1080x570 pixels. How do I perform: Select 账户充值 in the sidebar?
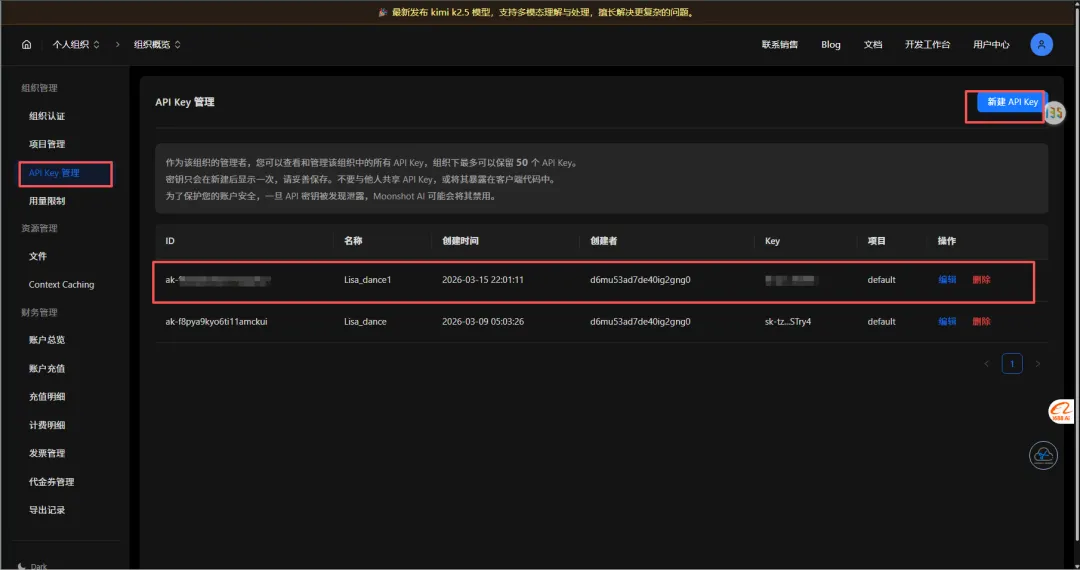pyautogui.click(x=47, y=369)
